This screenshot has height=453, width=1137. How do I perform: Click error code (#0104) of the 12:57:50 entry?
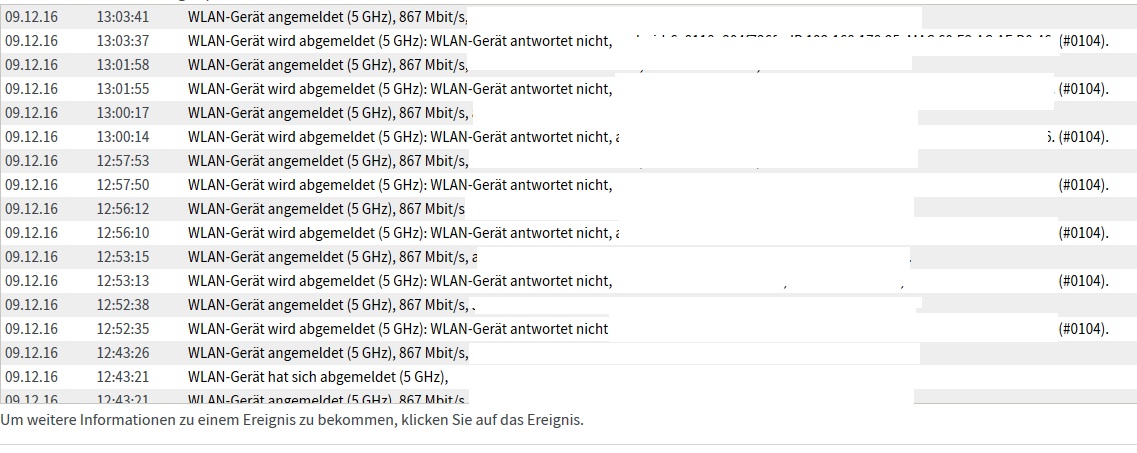click(x=1083, y=185)
